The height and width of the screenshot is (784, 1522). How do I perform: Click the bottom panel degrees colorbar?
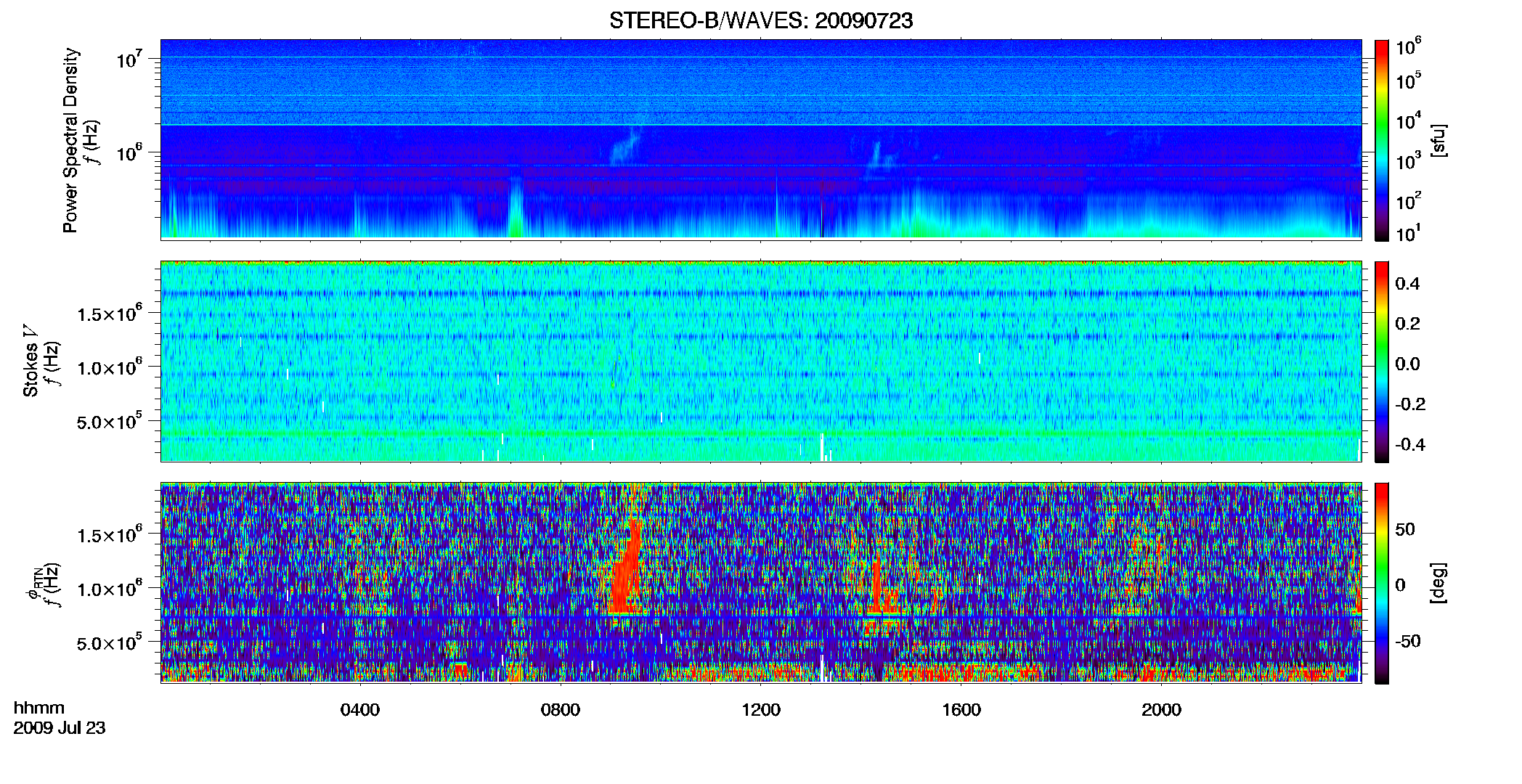click(x=1382, y=583)
